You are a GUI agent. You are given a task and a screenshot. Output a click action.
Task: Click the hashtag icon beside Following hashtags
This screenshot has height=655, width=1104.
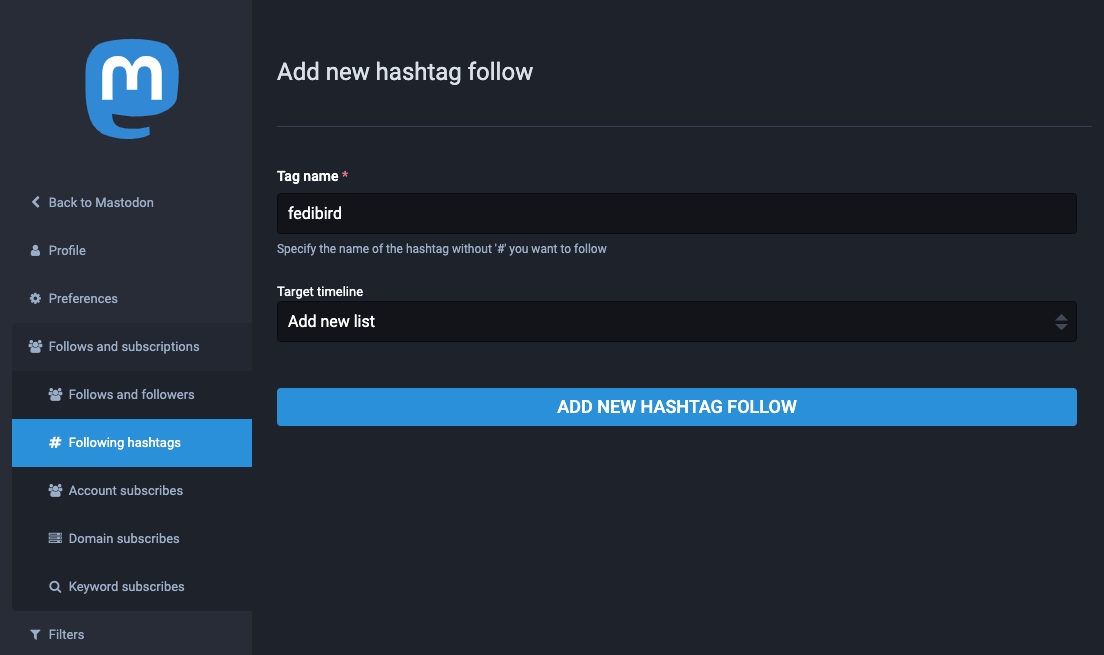pos(55,442)
